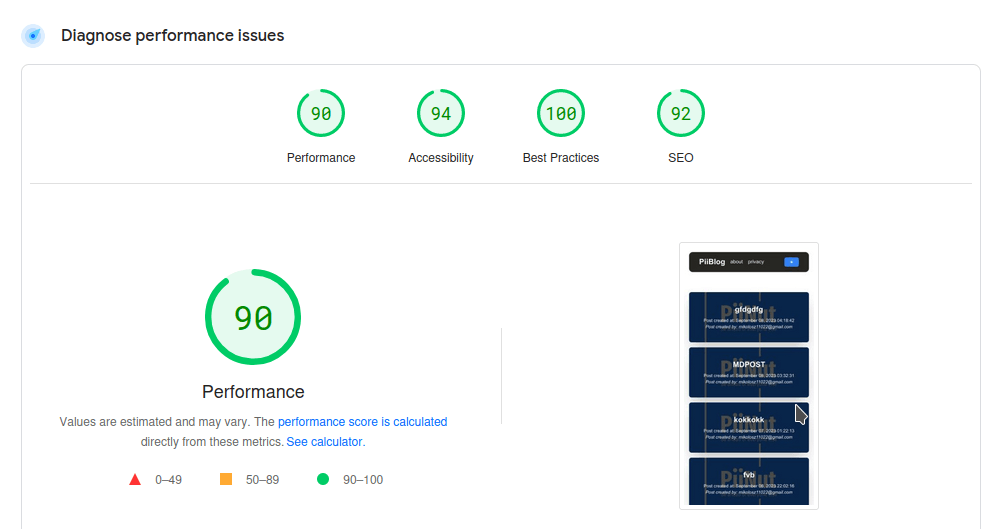The width and height of the screenshot is (1000, 529).
Task: Open the 'See calculator' link
Action: pyautogui.click(x=325, y=441)
